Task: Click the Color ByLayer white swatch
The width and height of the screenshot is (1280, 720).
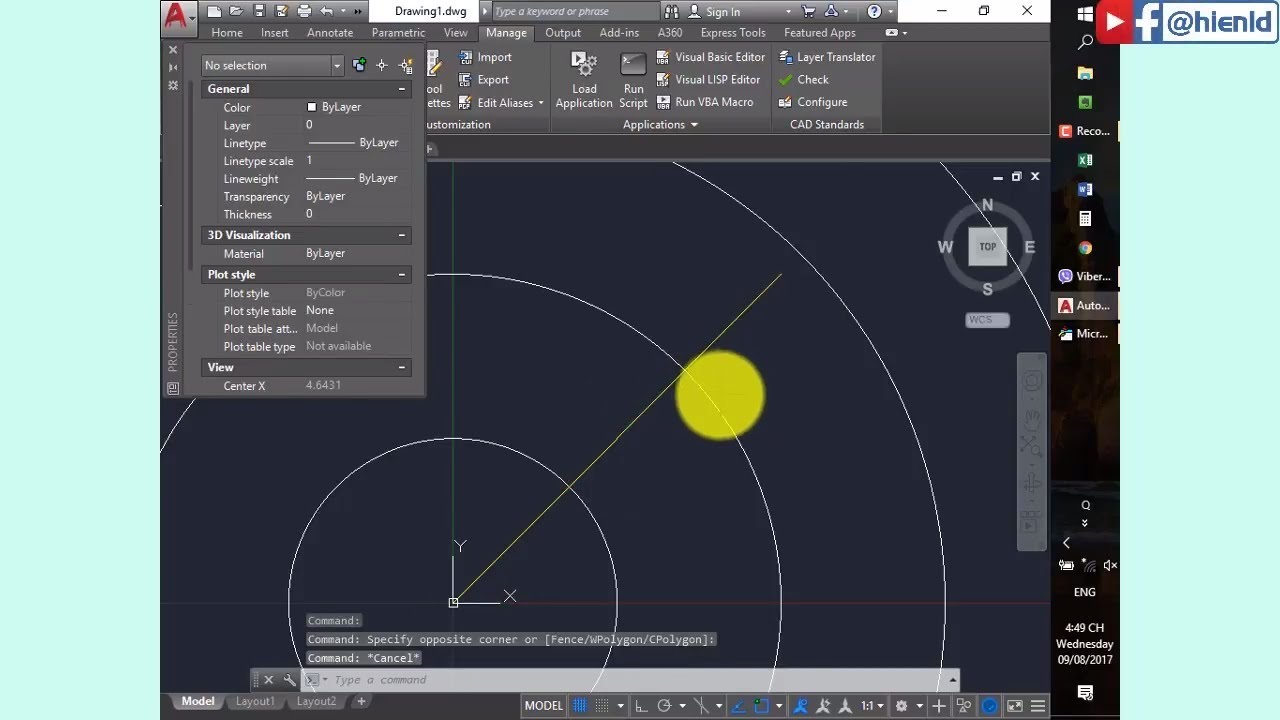Action: (311, 107)
